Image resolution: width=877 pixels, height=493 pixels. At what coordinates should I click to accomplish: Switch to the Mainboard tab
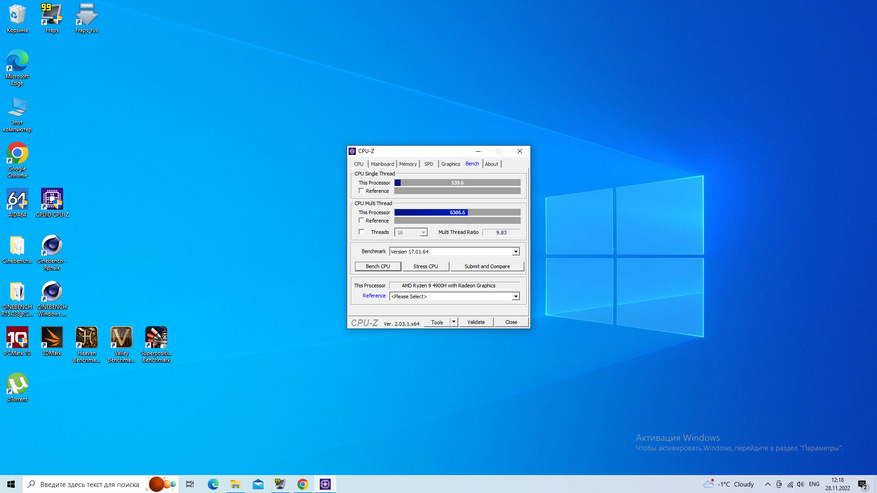[x=382, y=164]
